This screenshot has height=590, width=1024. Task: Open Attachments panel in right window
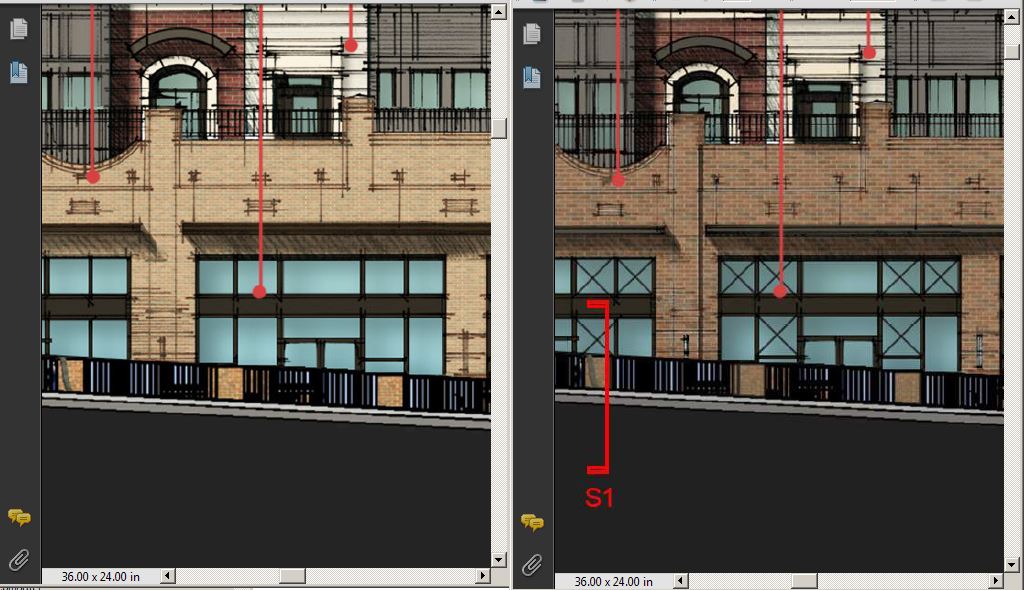pos(532,565)
